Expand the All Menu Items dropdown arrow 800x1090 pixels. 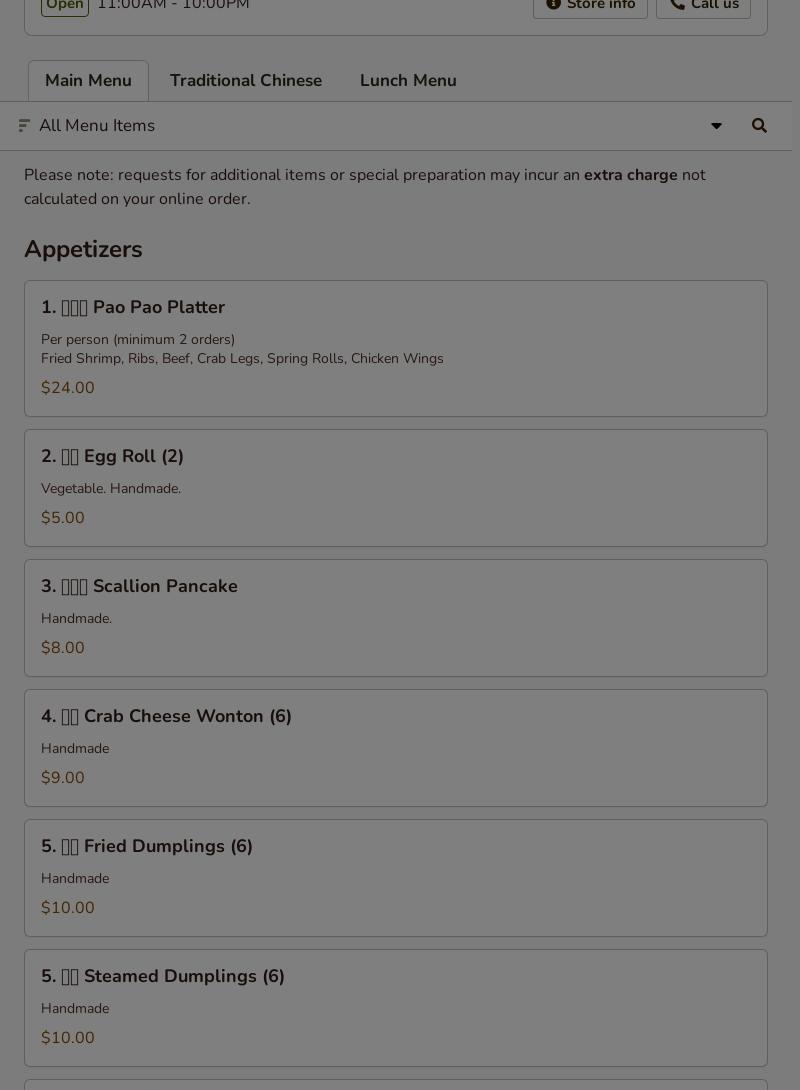pos(716,126)
